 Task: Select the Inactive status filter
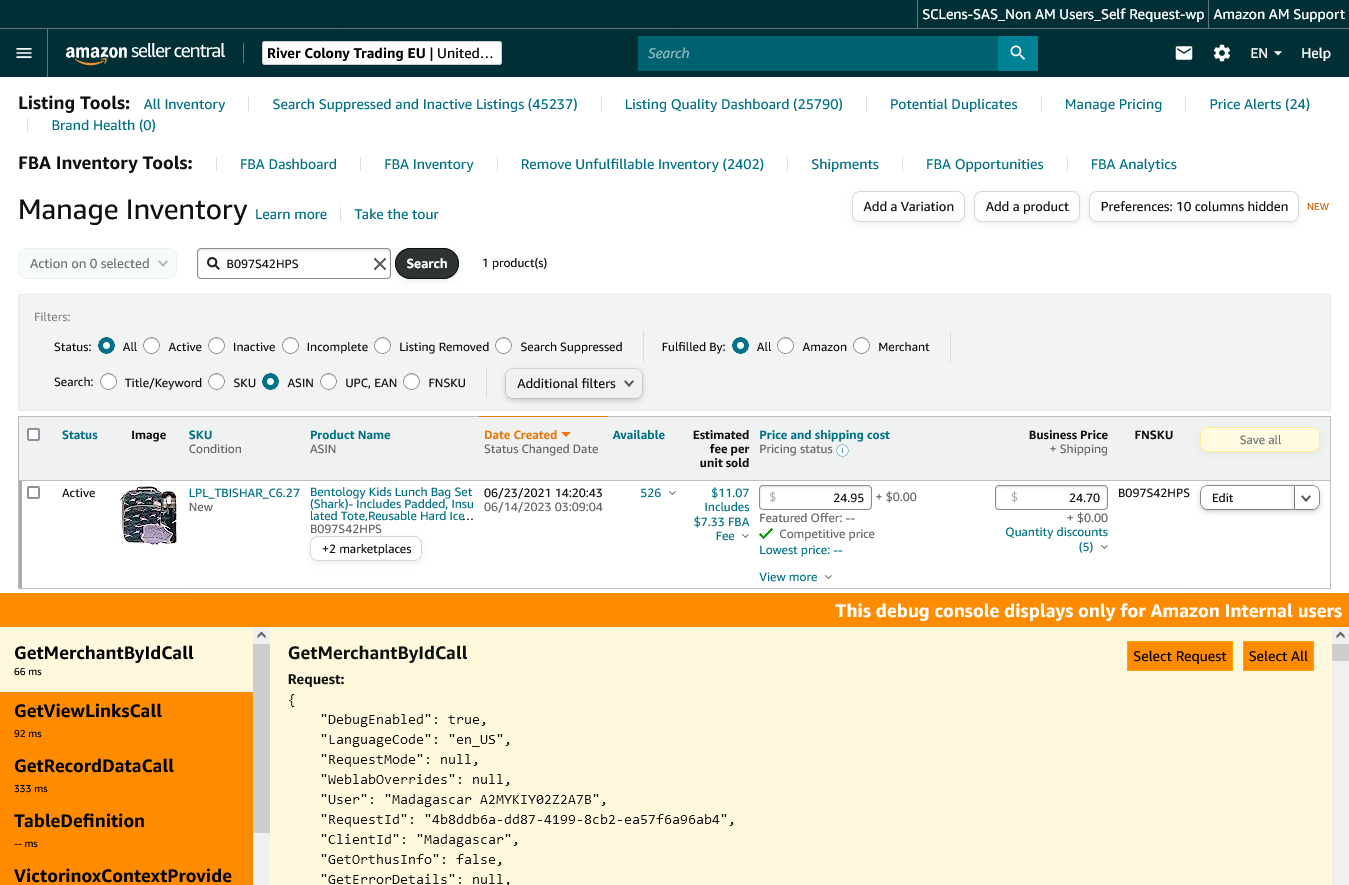[x=217, y=346]
